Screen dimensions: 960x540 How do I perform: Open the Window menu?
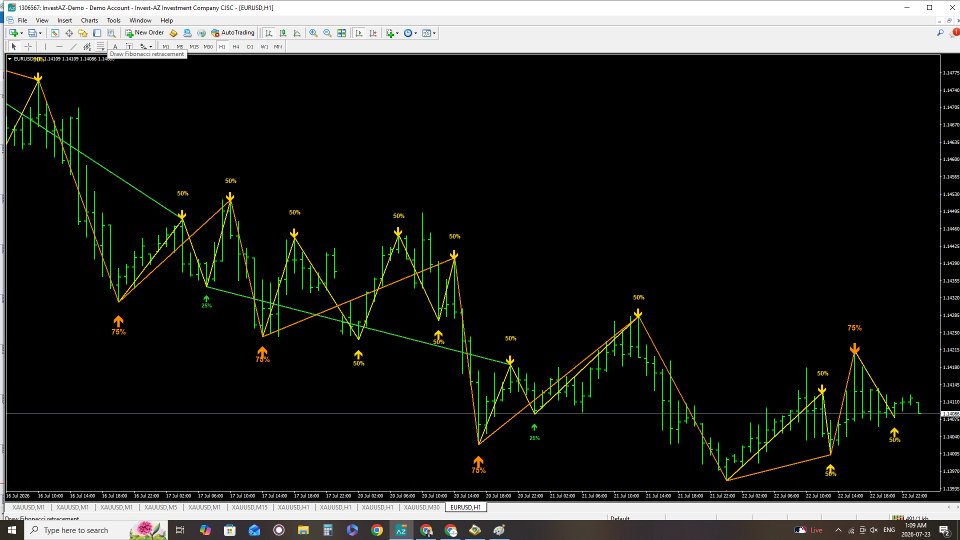(x=140, y=20)
